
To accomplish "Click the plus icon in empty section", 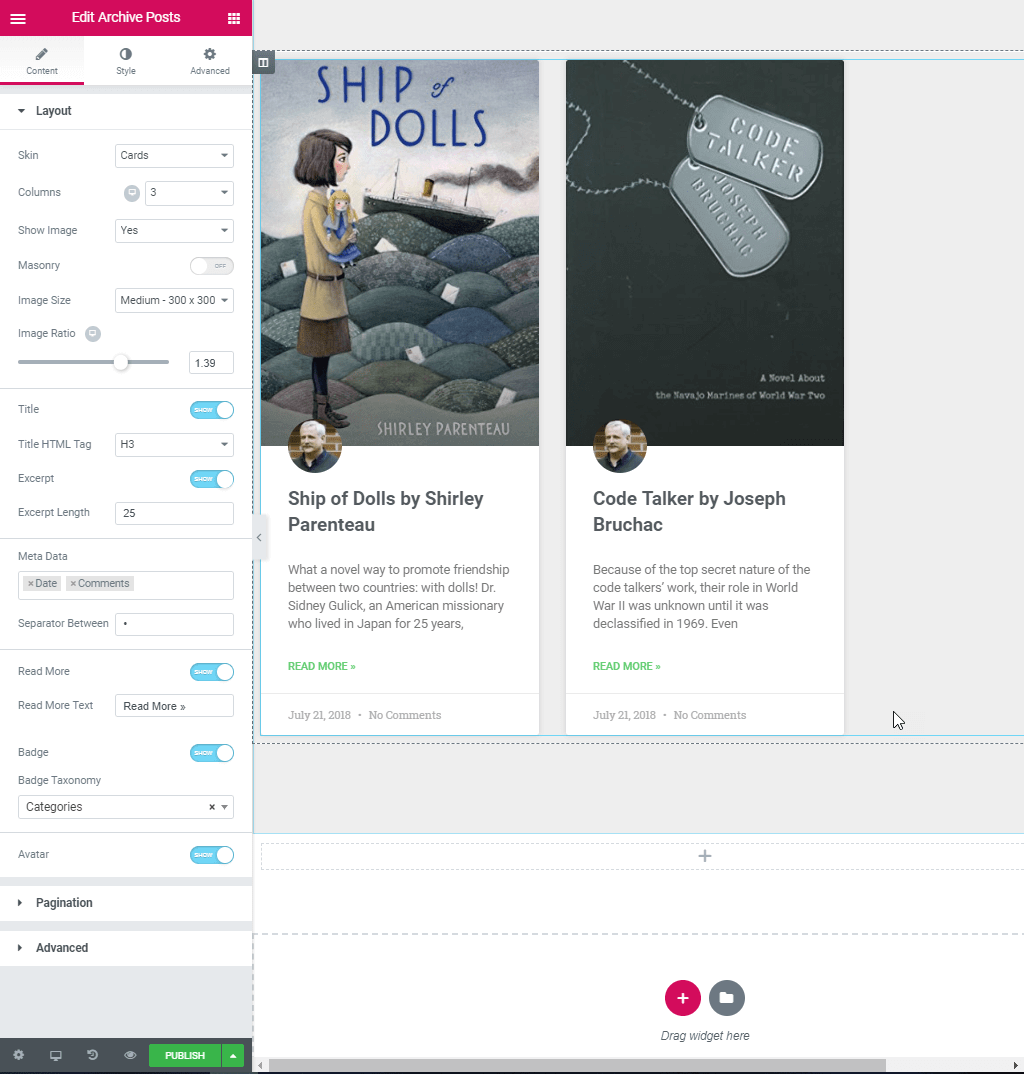I will coord(705,856).
